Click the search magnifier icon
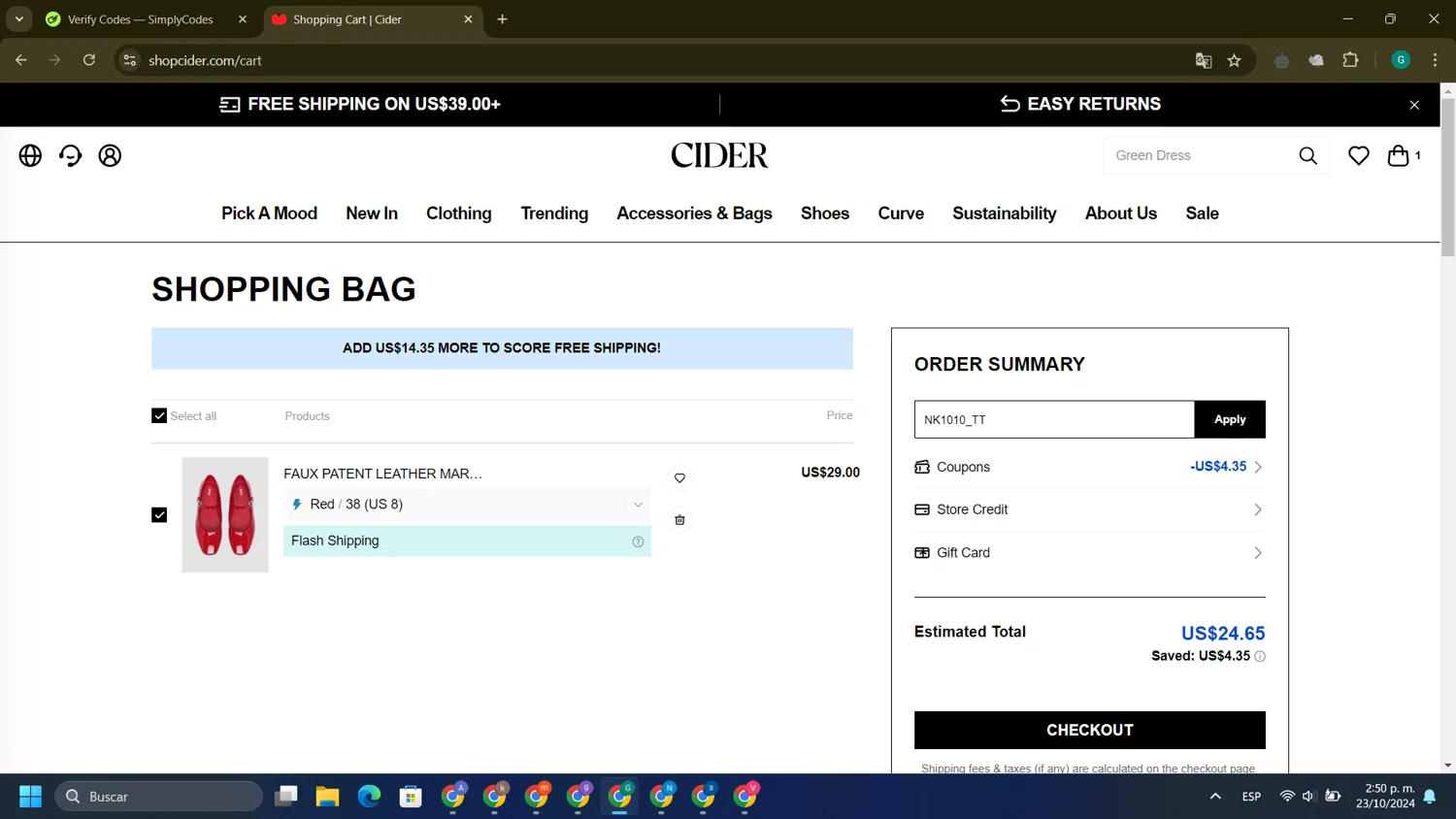 (x=1307, y=155)
